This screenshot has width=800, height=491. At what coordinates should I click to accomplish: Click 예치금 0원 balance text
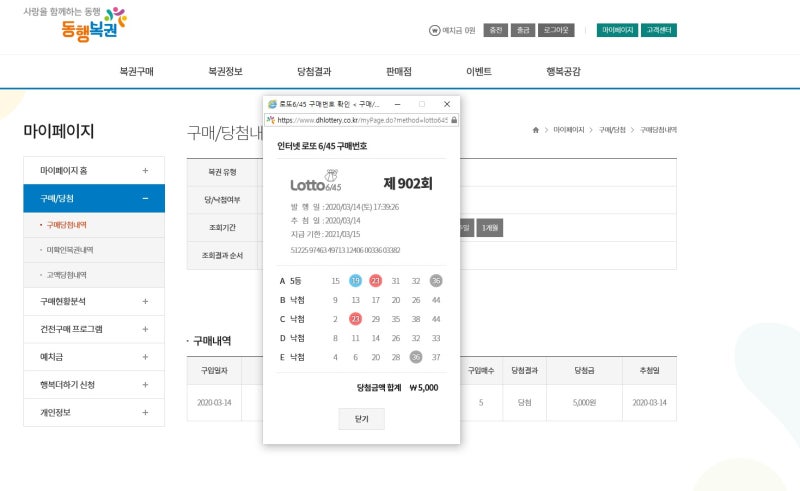tap(459, 31)
